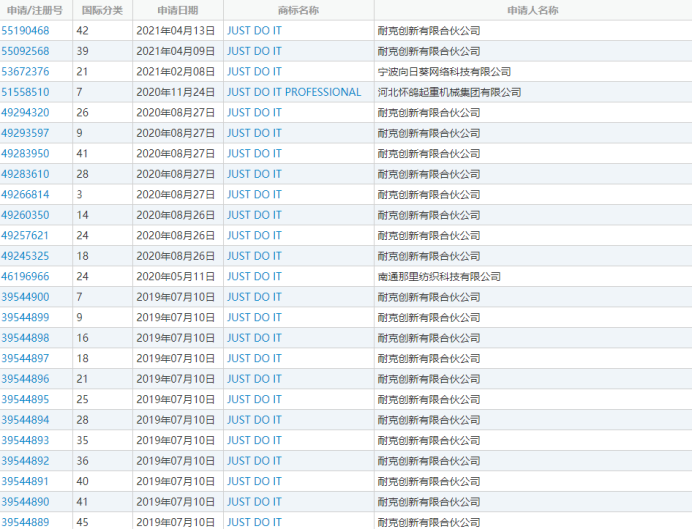Screen dimensions: 692x529
Task: Open registration number 49294320 link
Action: point(25,113)
